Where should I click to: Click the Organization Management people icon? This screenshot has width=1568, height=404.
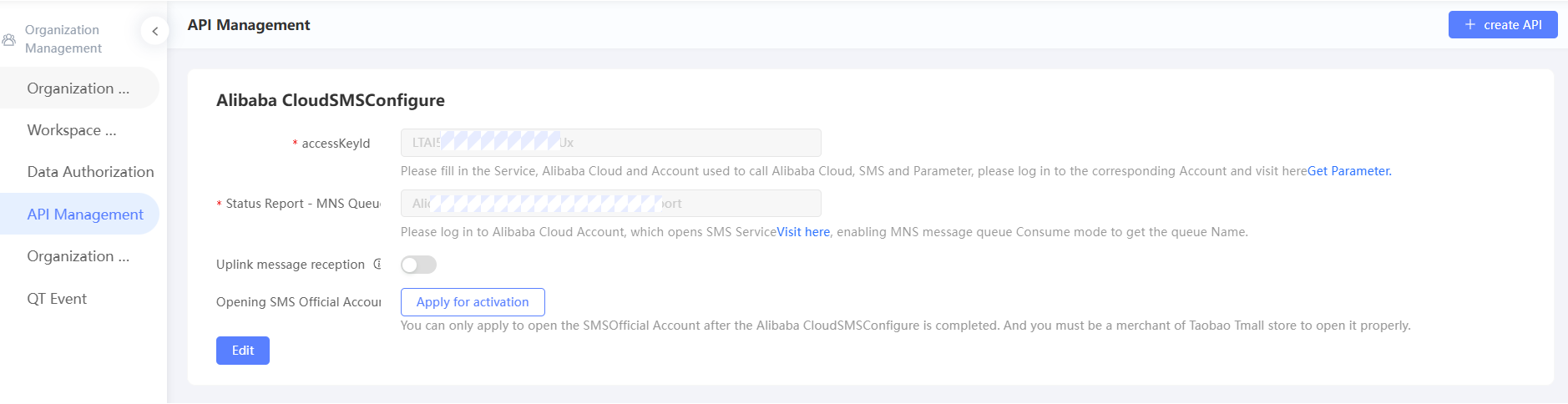click(x=9, y=39)
